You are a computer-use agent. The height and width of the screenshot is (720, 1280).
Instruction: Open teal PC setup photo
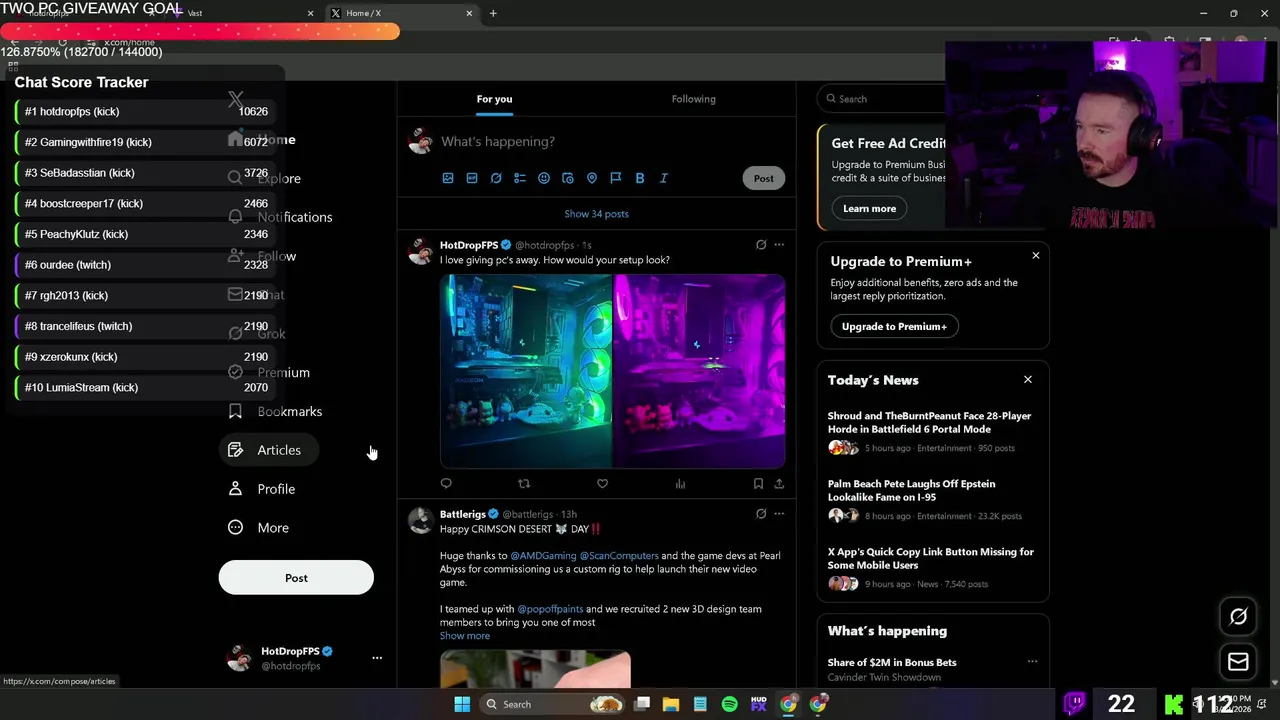(x=526, y=371)
